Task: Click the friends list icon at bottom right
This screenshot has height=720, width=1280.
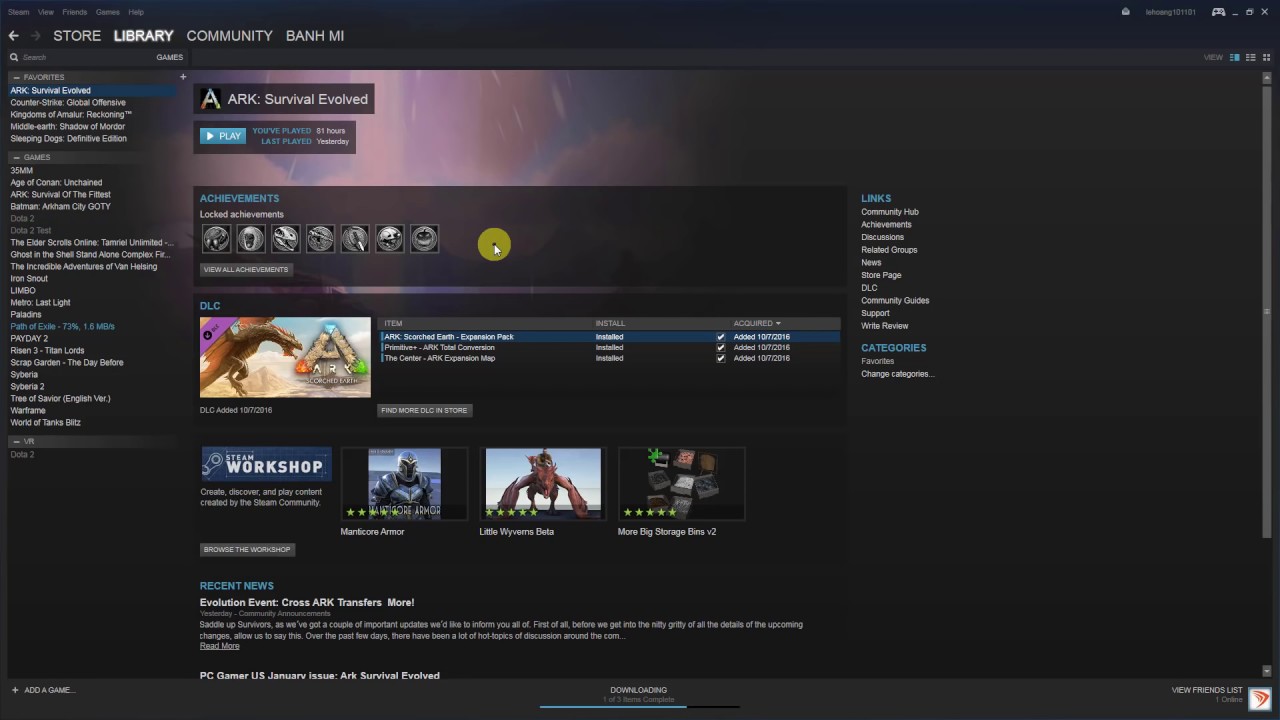Action: click(x=1260, y=699)
